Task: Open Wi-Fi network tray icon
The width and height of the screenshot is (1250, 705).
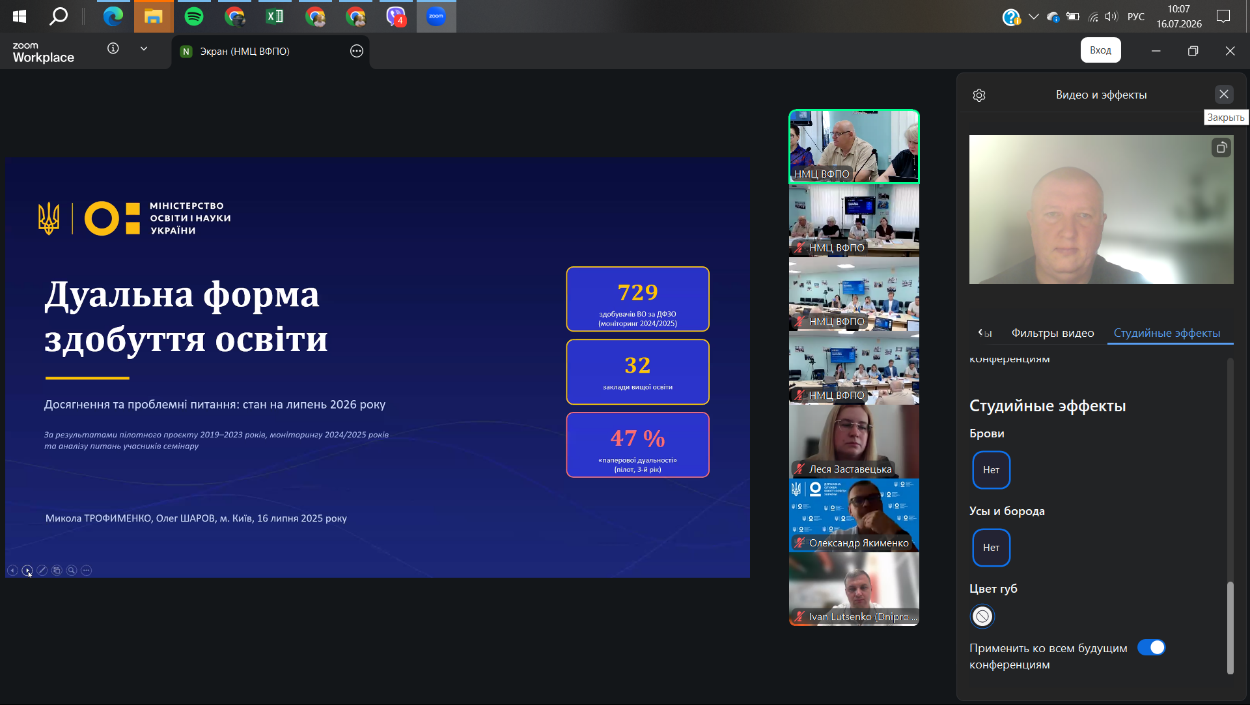Action: click(x=1094, y=16)
